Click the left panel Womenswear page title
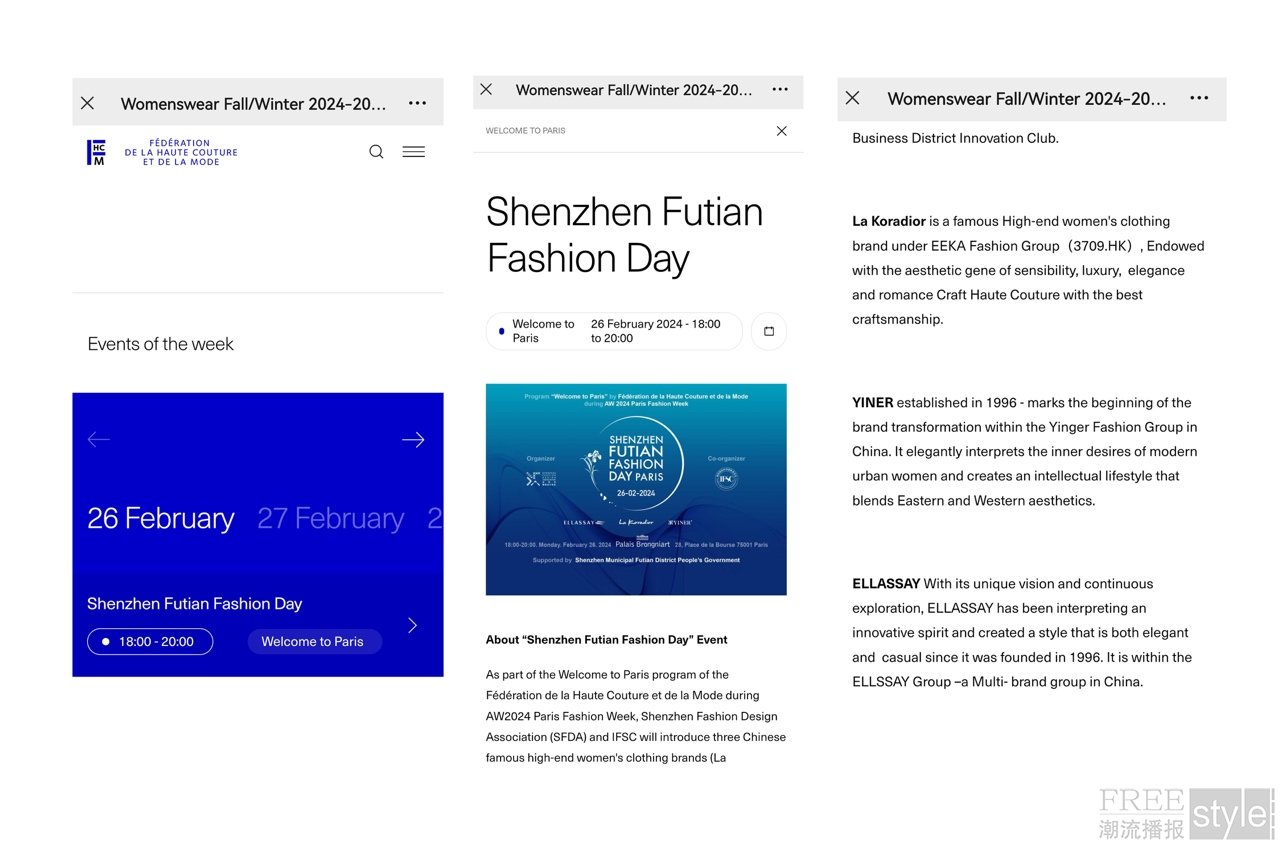This screenshot has height=853, width=1281. point(253,104)
